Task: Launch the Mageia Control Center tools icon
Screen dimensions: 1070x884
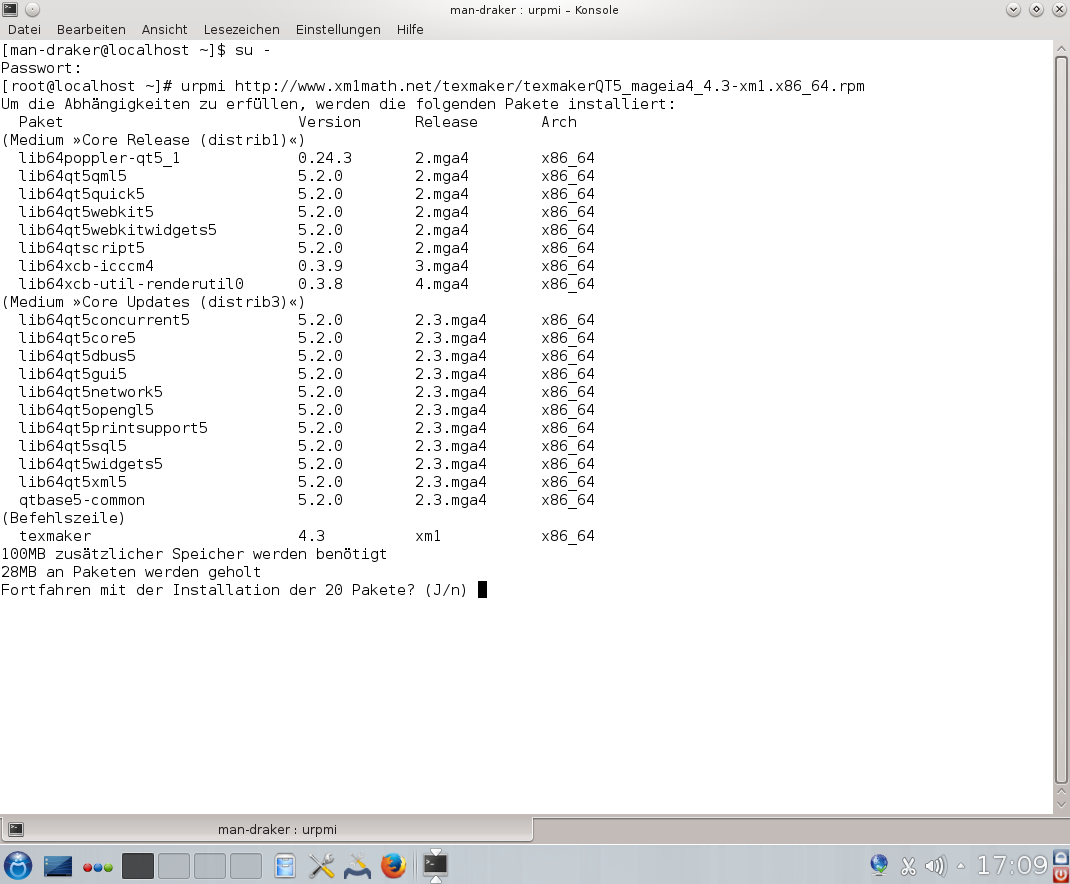Action: click(321, 866)
